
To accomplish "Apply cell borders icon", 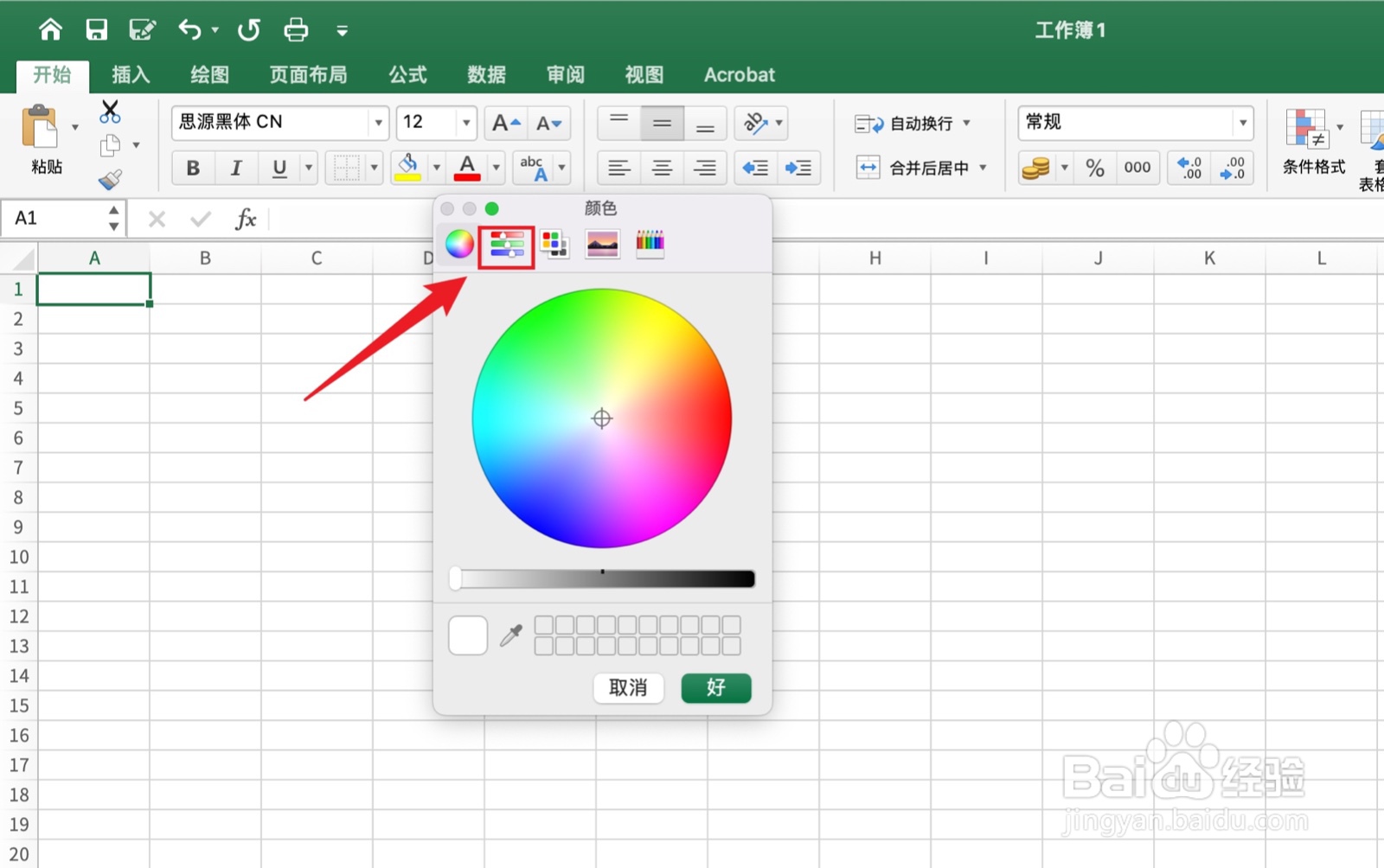I will [346, 168].
